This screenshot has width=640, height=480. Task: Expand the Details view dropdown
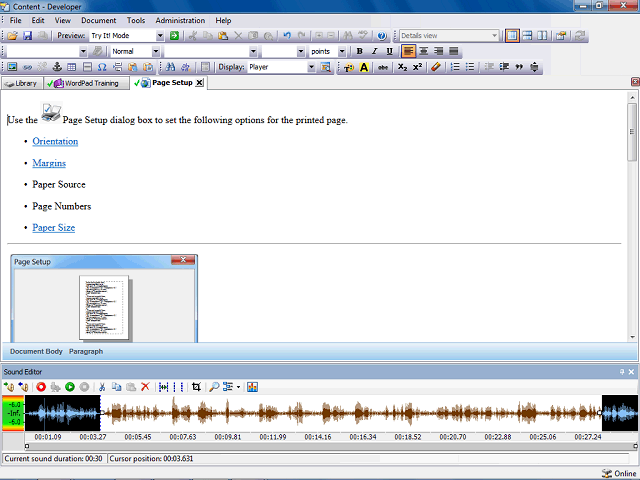(x=494, y=36)
